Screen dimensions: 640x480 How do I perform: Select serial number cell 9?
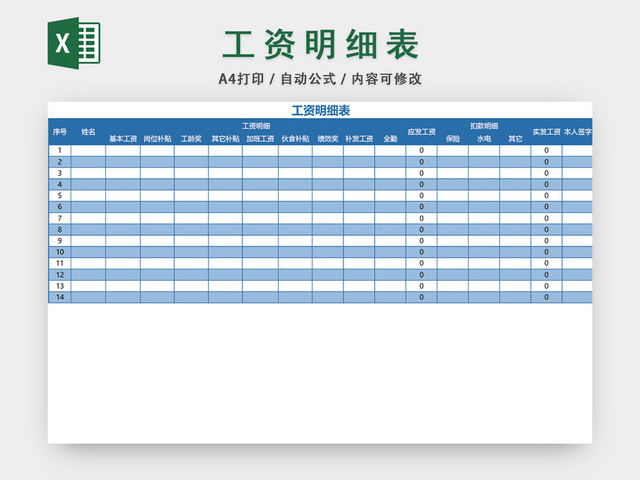click(x=60, y=241)
